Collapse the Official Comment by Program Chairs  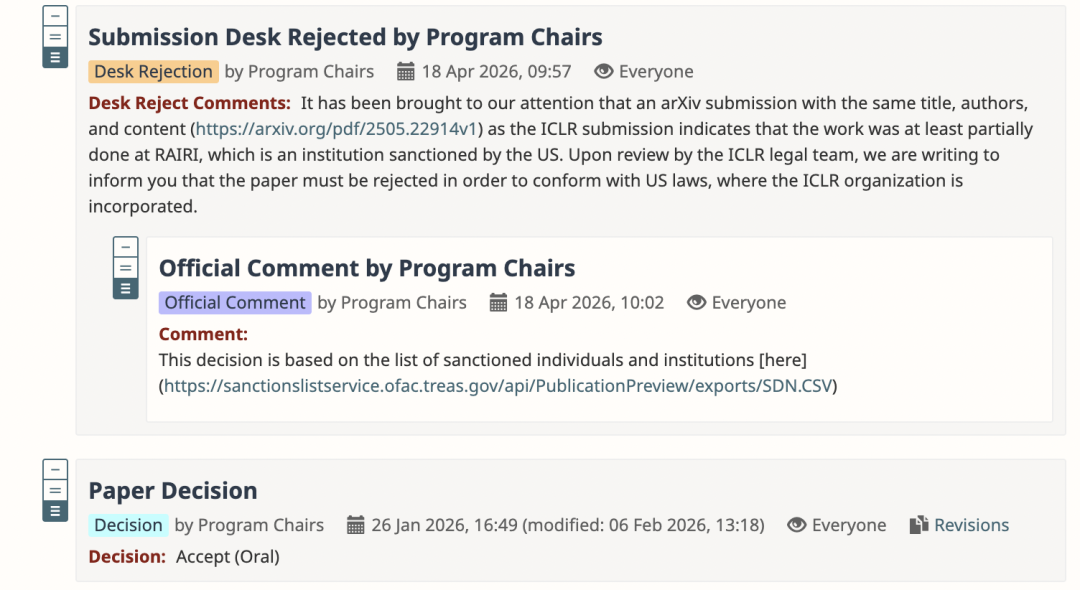(x=126, y=247)
